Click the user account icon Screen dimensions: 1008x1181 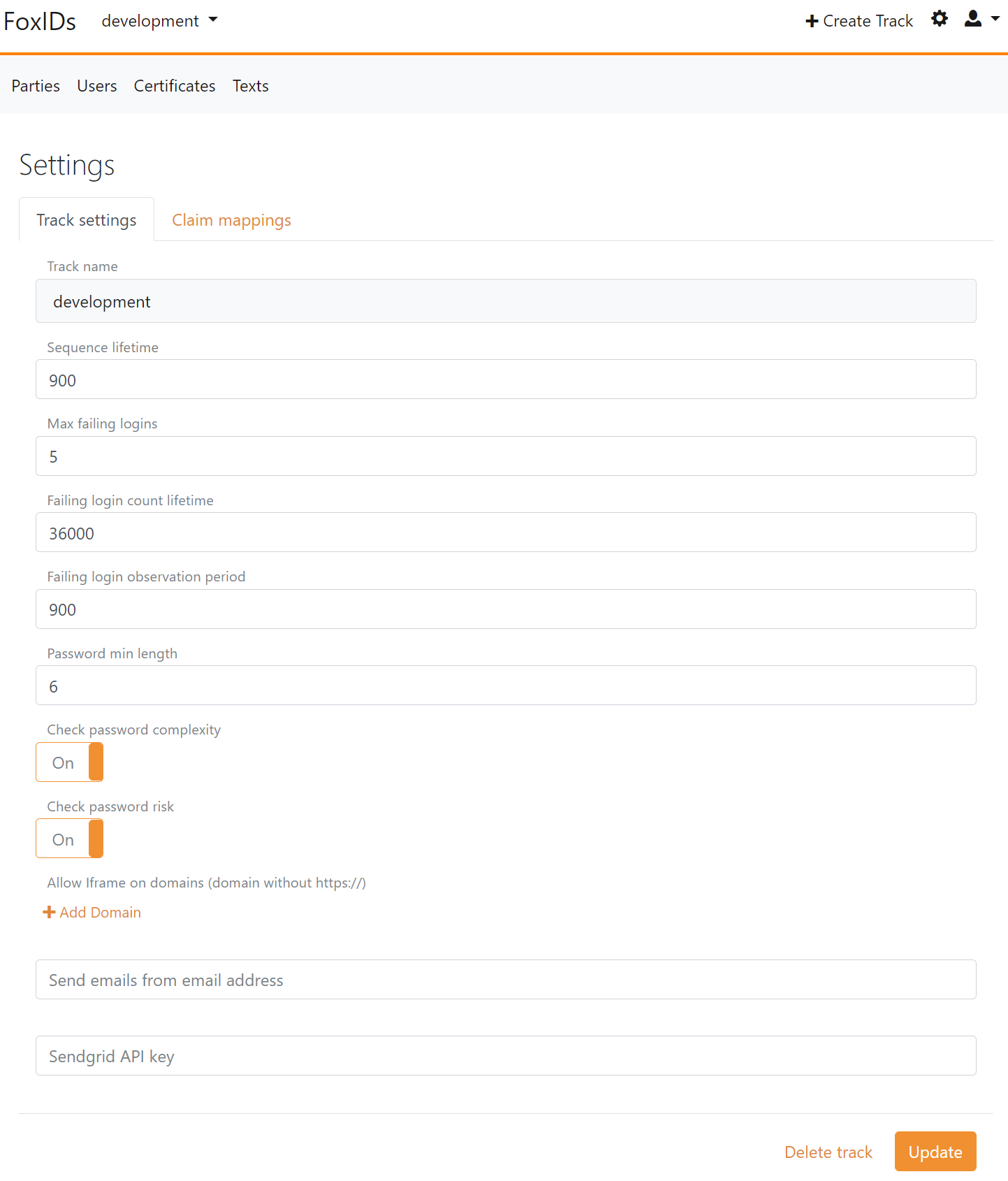coord(972,20)
